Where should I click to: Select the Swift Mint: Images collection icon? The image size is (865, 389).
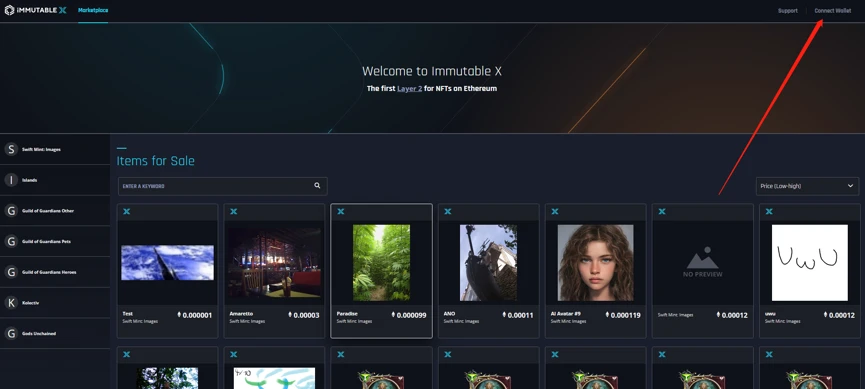click(x=11, y=149)
